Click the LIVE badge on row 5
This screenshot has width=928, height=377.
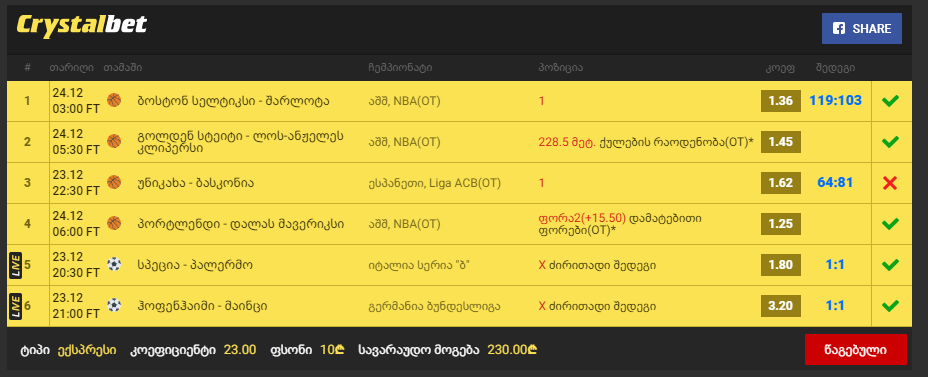pyautogui.click(x=15, y=265)
